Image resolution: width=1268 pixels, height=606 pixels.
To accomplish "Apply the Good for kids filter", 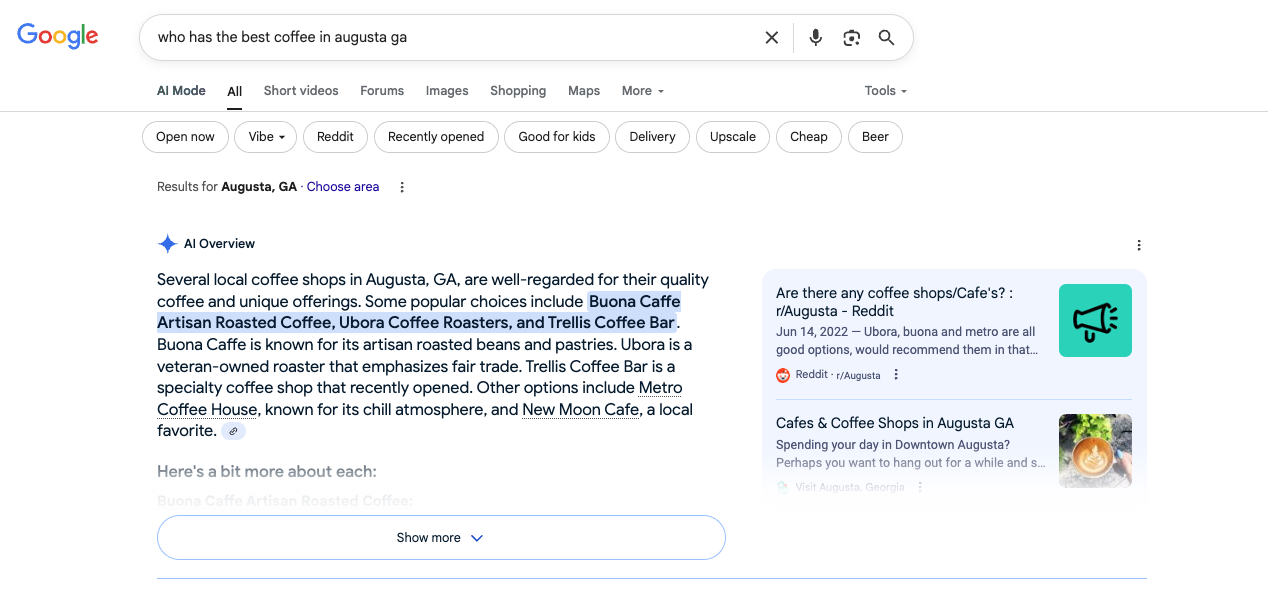I will click(557, 137).
